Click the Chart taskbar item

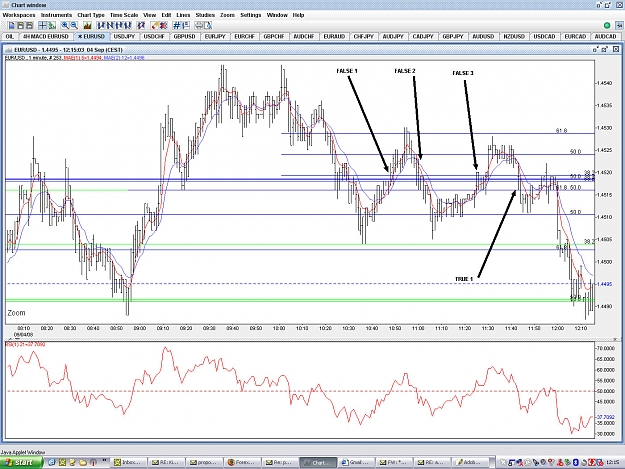coord(318,462)
